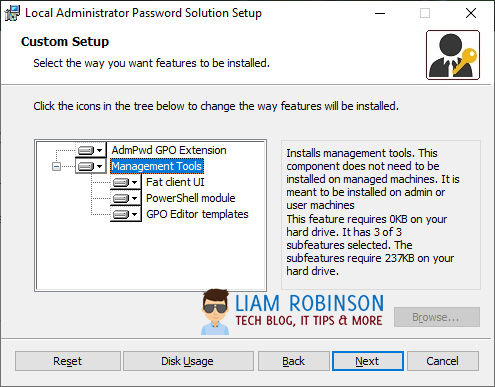Select the GPO Editor templates feature
The height and width of the screenshot is (387, 495).
[x=197, y=214]
